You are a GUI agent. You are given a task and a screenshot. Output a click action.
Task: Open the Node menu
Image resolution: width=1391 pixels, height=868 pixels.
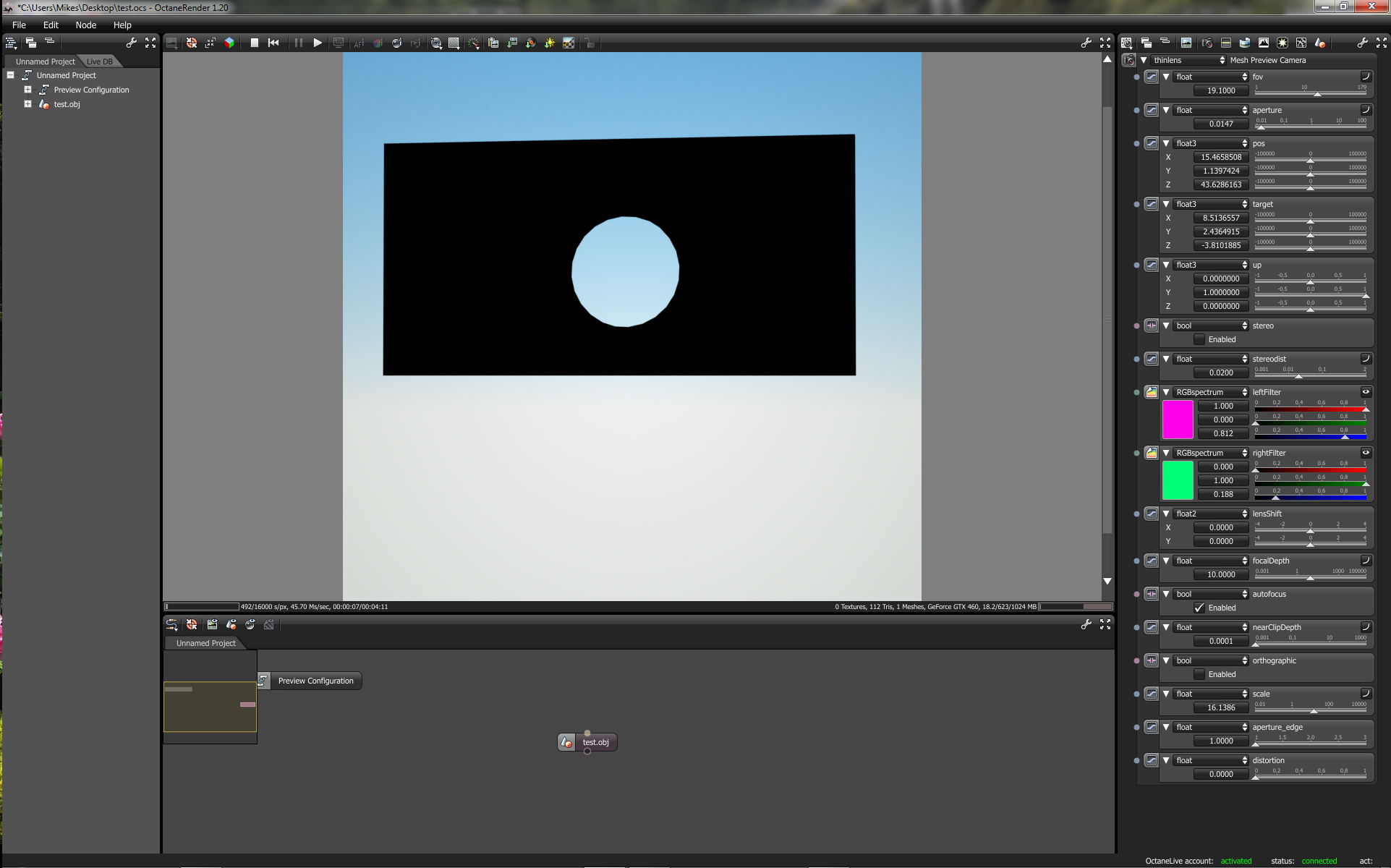(x=85, y=25)
